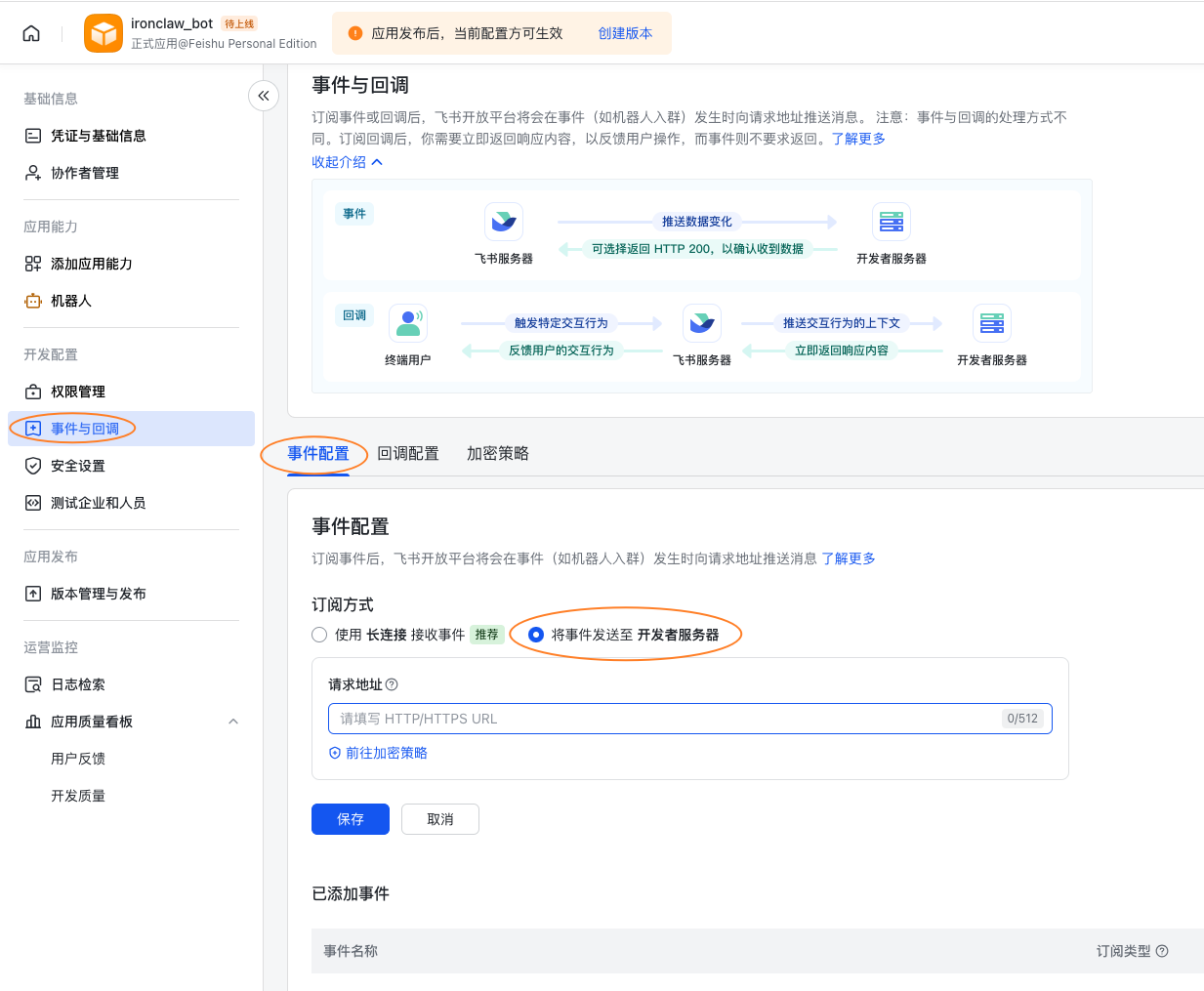Focus the HTTP/HTTPS URL input field
This screenshot has width=1204, height=991.
(690, 719)
